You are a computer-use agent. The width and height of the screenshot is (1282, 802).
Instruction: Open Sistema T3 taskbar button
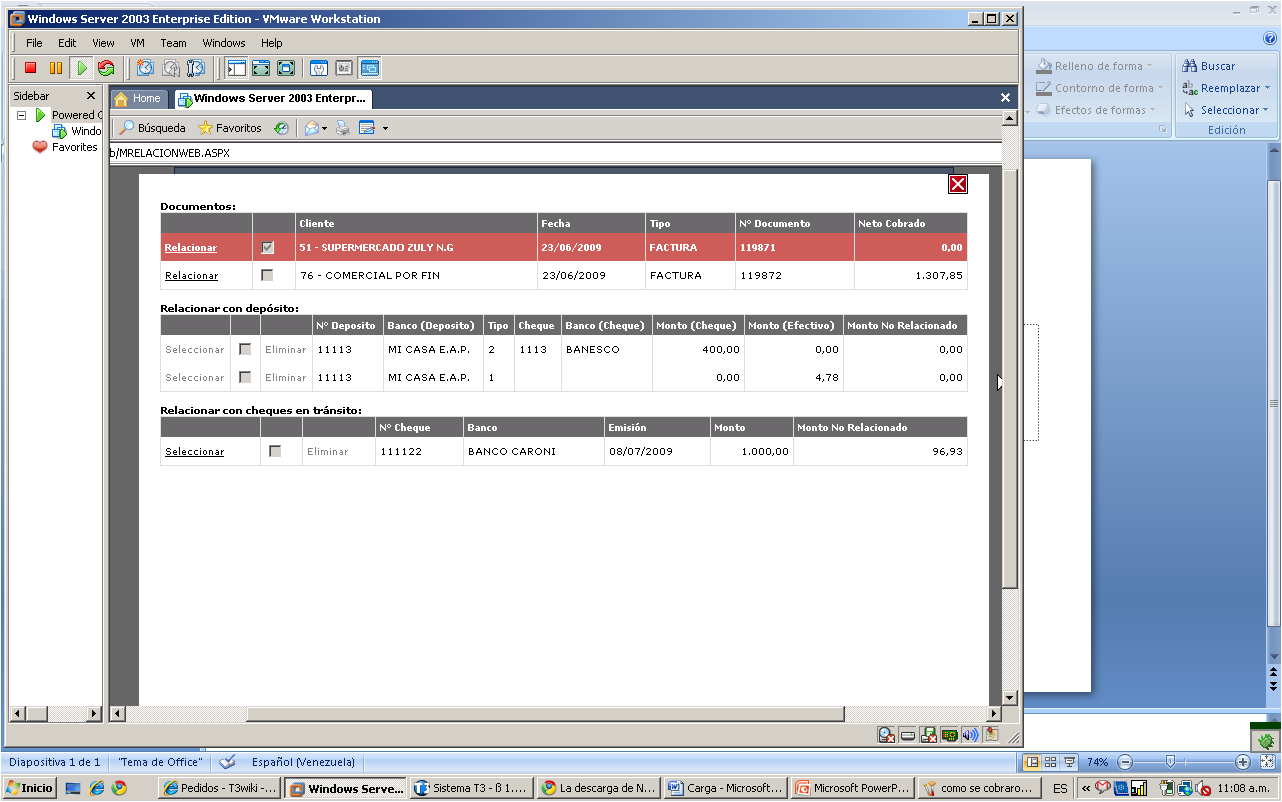470,788
